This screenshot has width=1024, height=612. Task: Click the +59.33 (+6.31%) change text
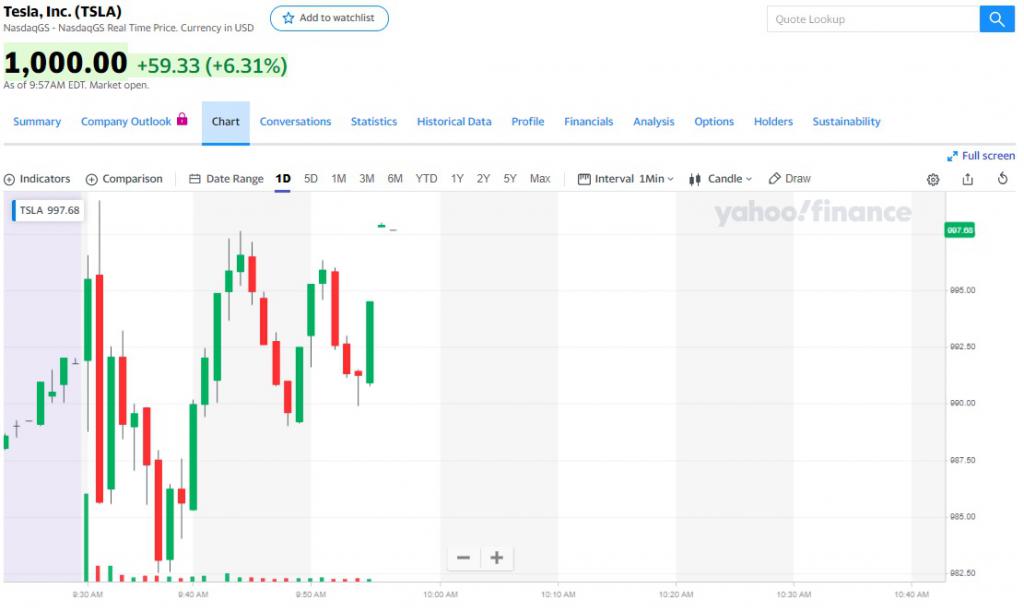pos(212,65)
